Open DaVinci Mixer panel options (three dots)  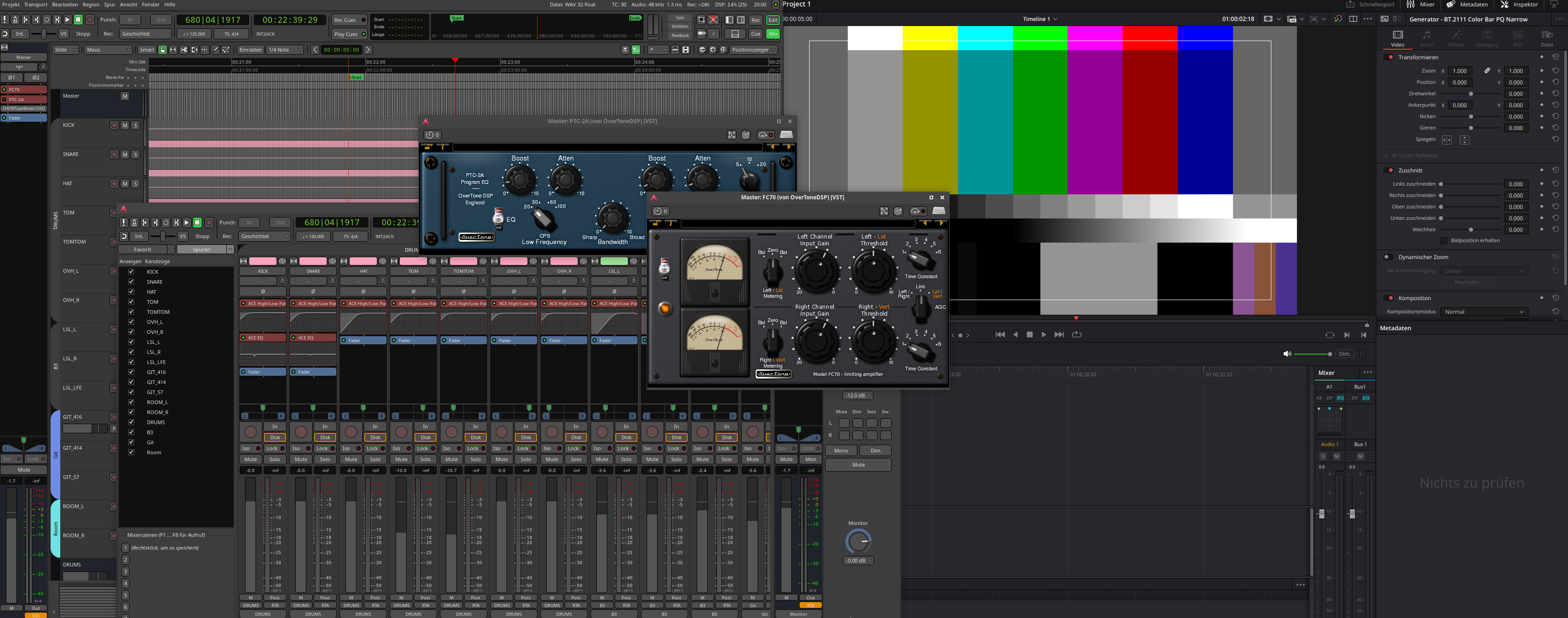1367,372
